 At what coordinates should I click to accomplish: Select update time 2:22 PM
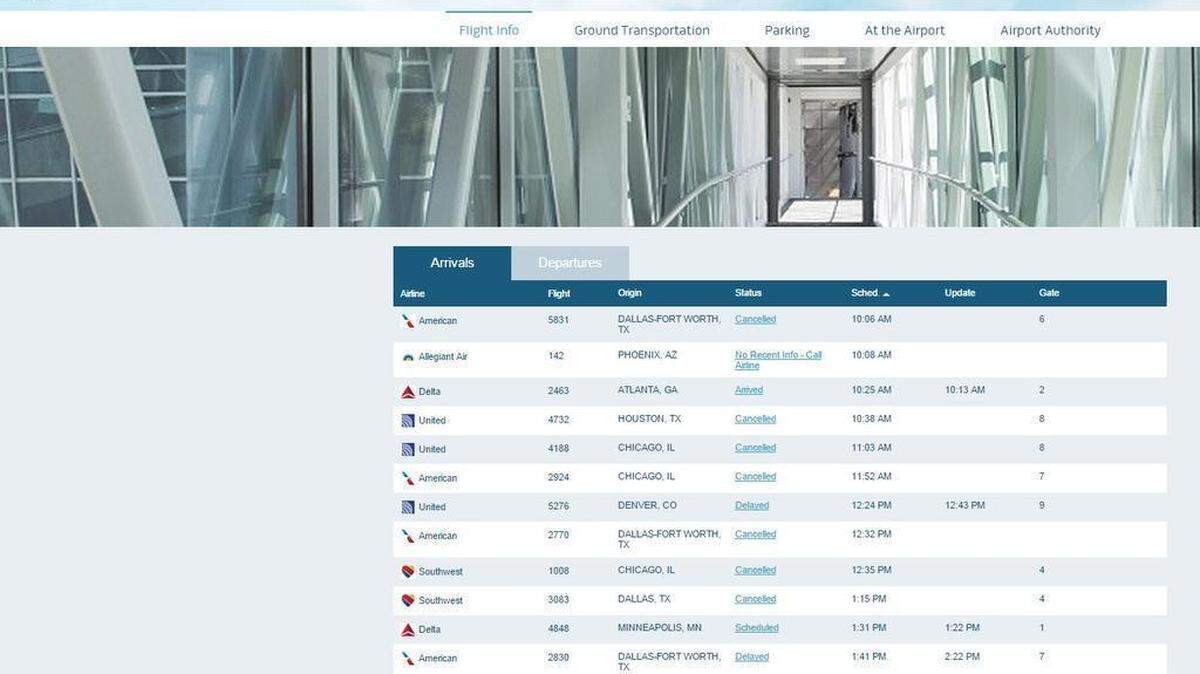[x=962, y=657]
